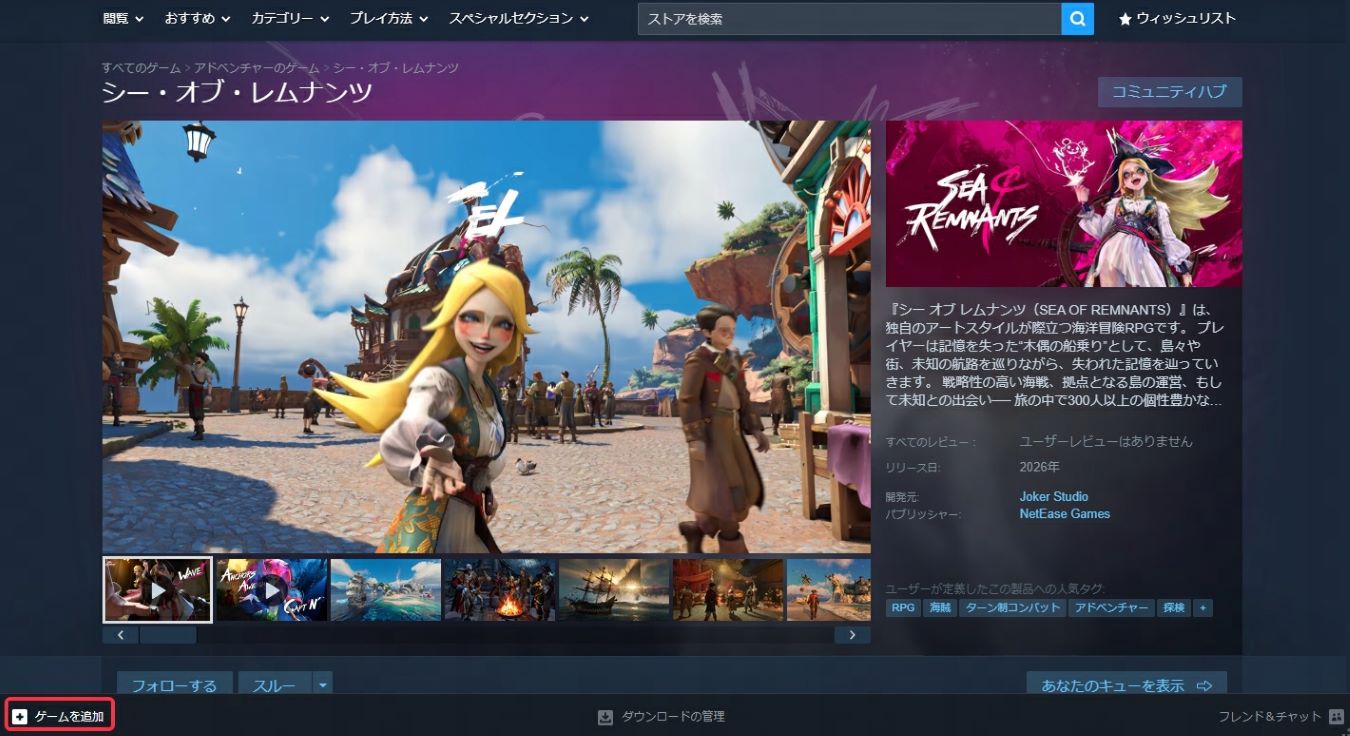1350x736 pixels.
Task: Click the plus icon beside ゲームを追加
Action: click(20, 716)
